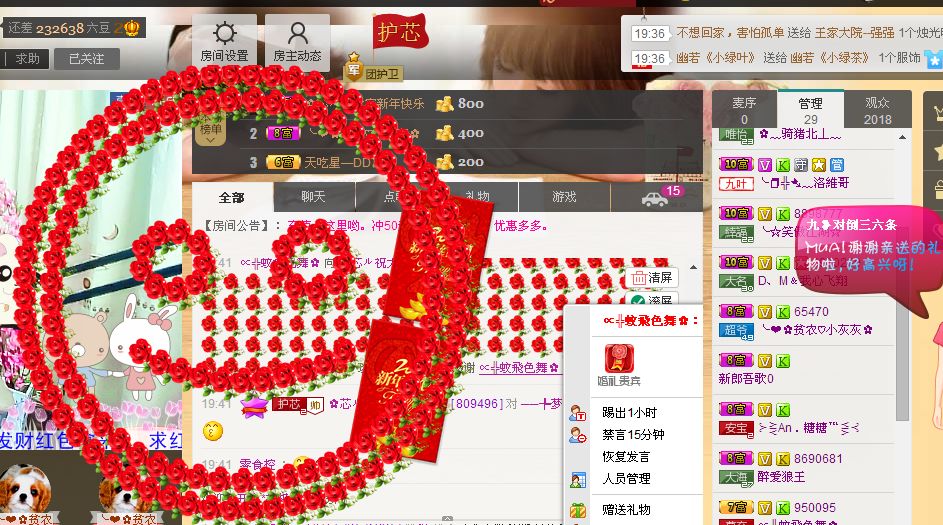Click the 婚礼贵宾 medal icon
The image size is (943, 525).
pos(619,358)
